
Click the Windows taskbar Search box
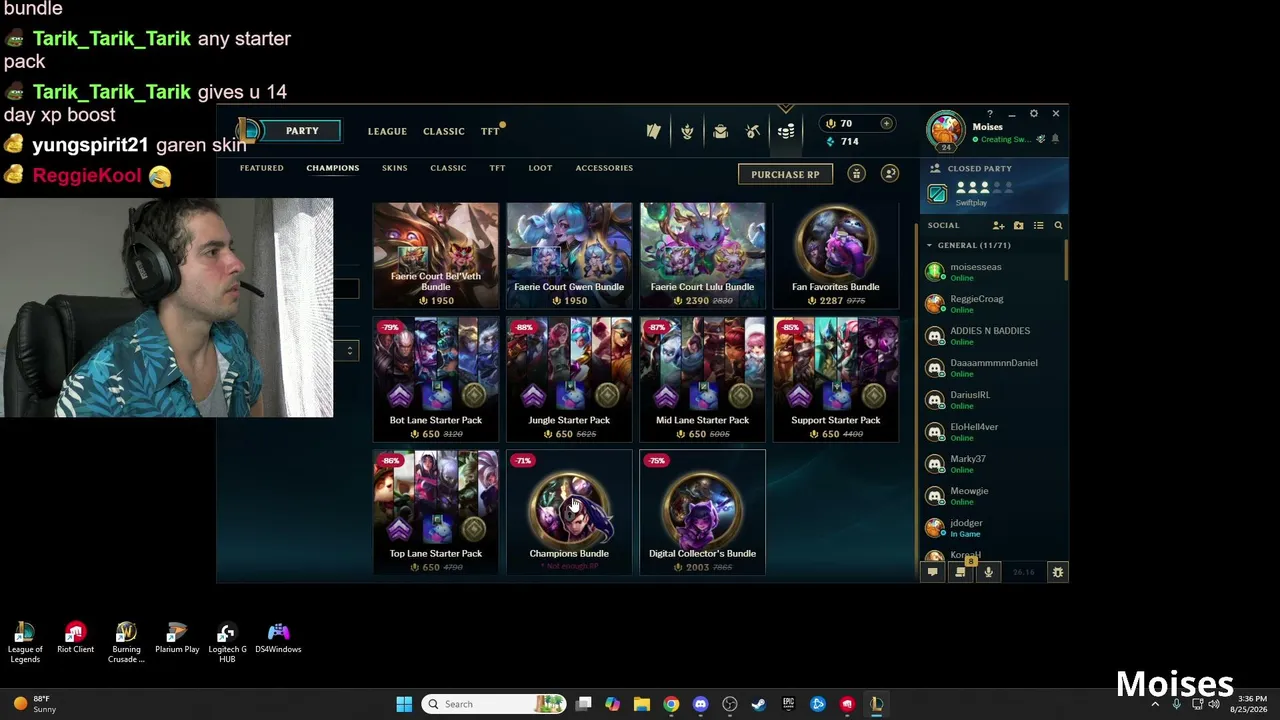coord(494,704)
